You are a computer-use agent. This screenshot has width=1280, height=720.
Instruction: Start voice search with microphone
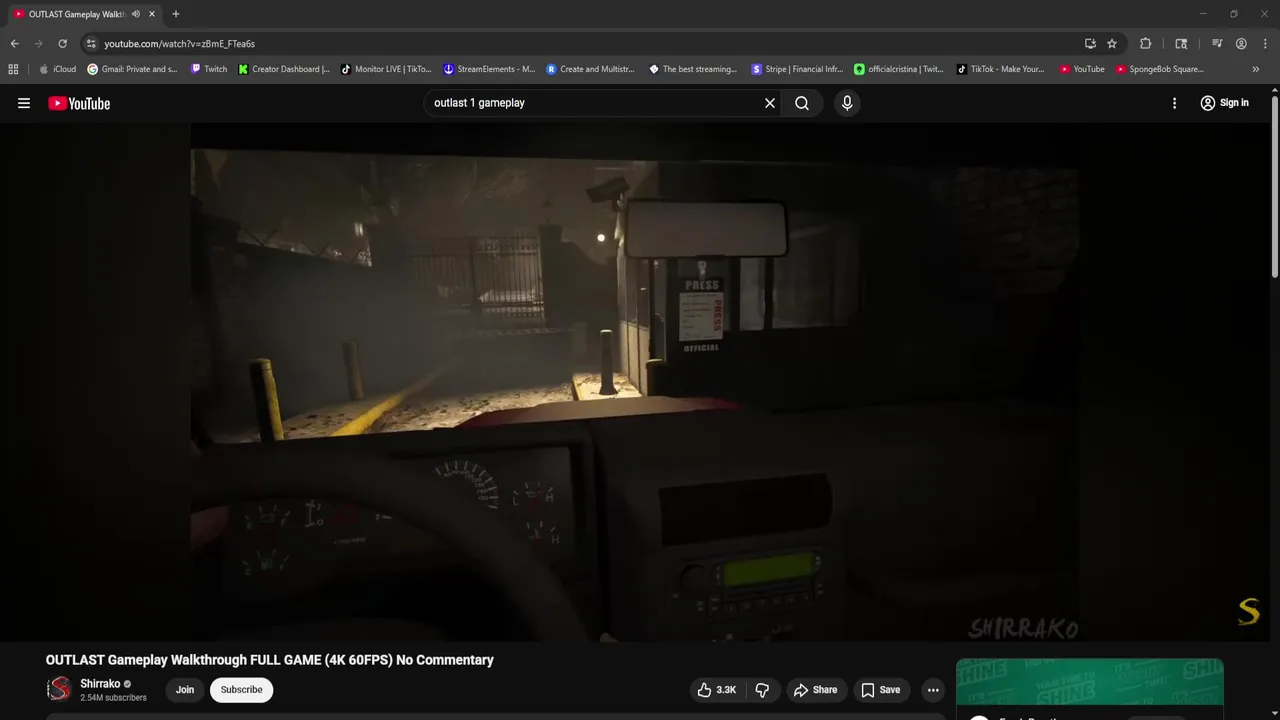tap(847, 103)
